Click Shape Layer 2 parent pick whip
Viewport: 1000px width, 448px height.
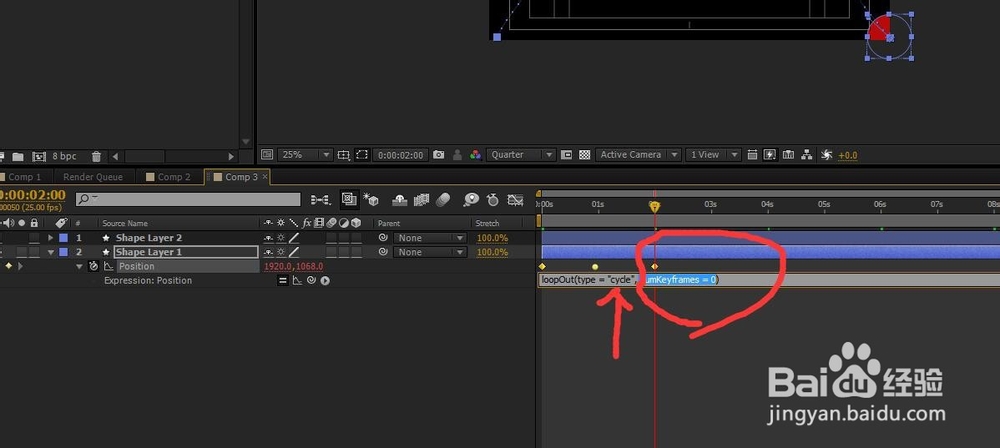[x=383, y=237]
